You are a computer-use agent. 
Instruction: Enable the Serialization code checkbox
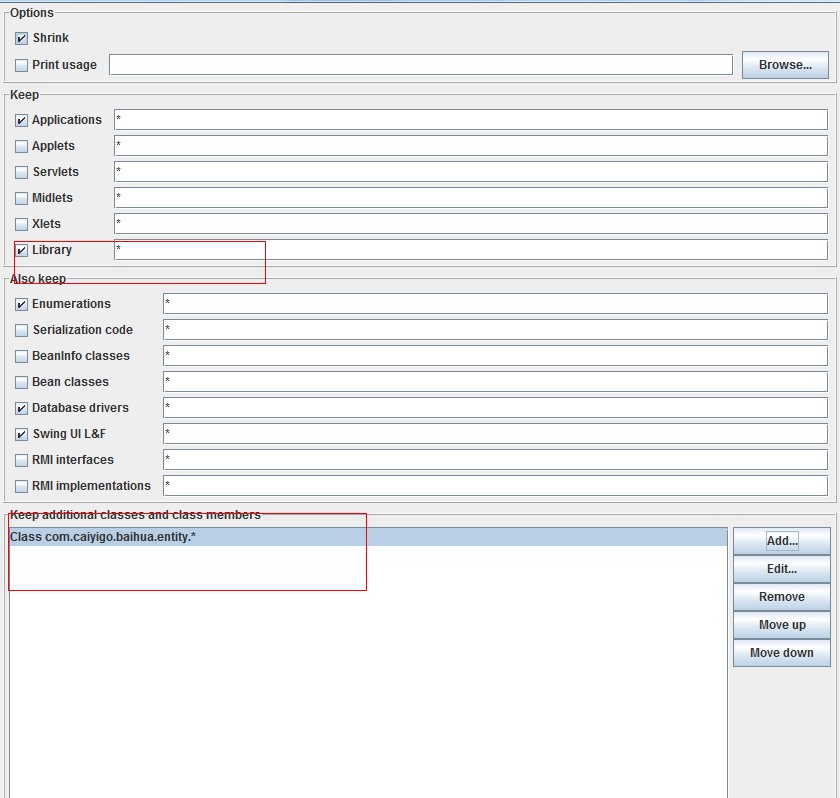(21, 330)
